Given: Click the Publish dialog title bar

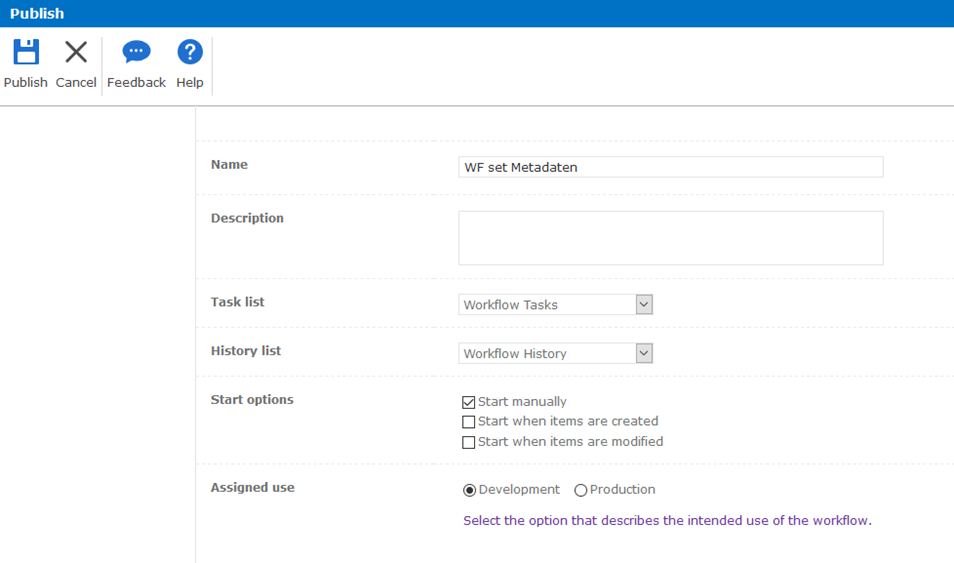Looking at the screenshot, I should (x=477, y=13).
